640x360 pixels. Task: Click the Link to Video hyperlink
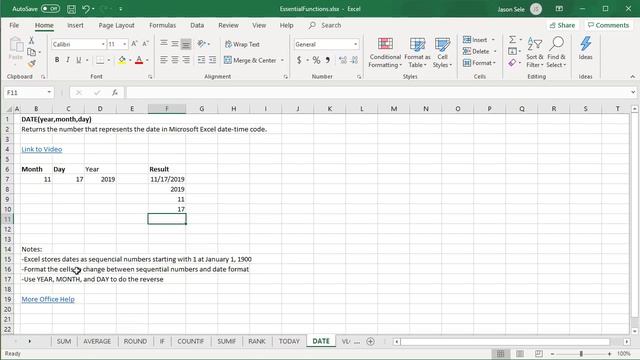coord(42,149)
